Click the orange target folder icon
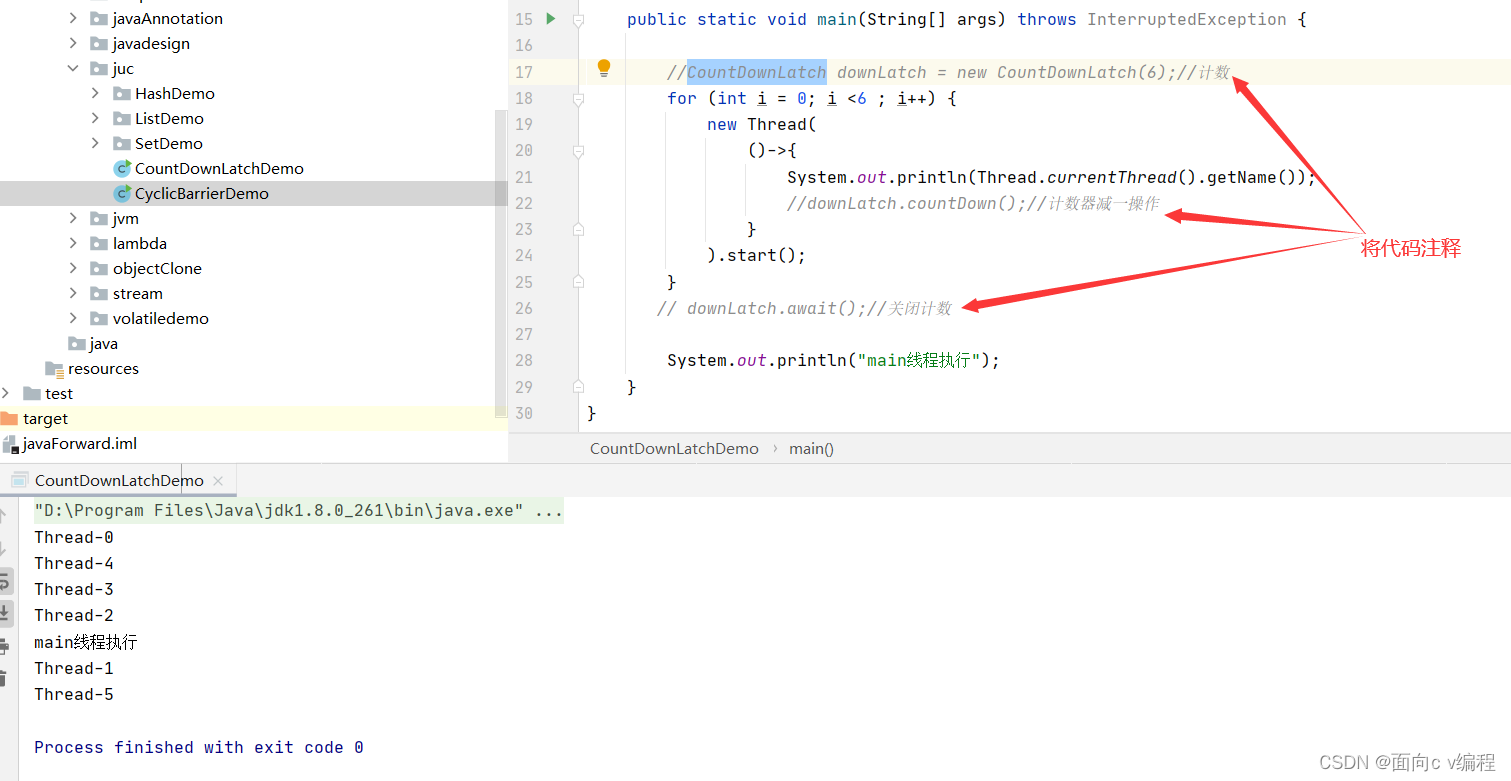The height and width of the screenshot is (781, 1511). coord(9,418)
